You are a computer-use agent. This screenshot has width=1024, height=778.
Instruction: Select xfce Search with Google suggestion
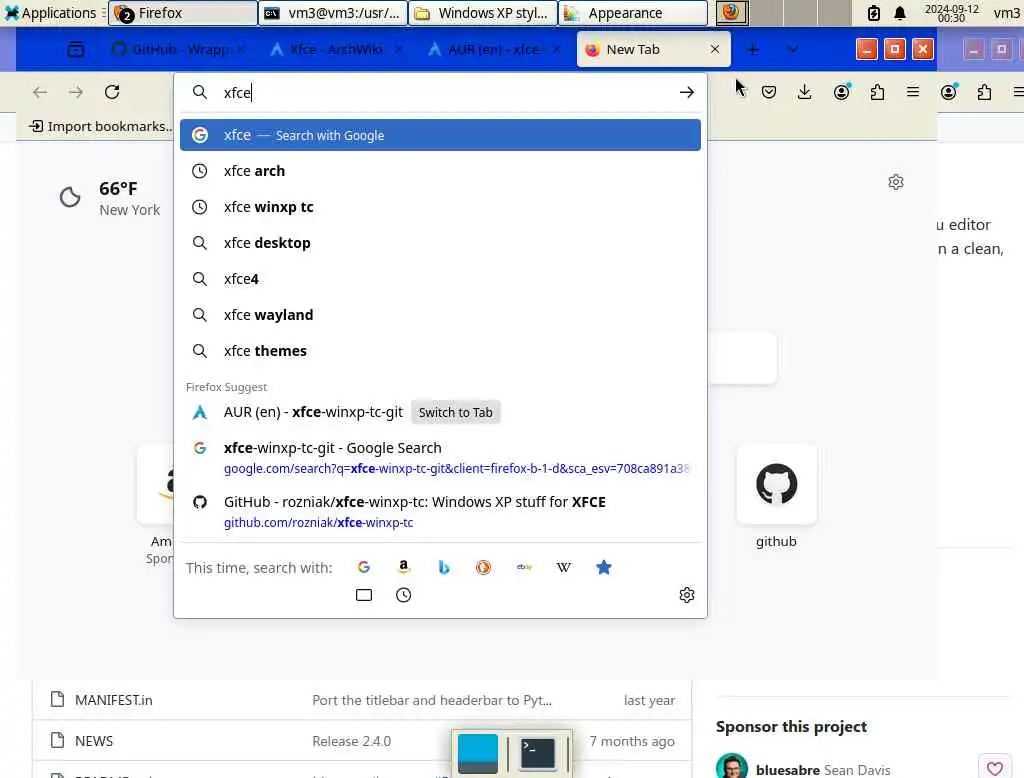(x=440, y=135)
